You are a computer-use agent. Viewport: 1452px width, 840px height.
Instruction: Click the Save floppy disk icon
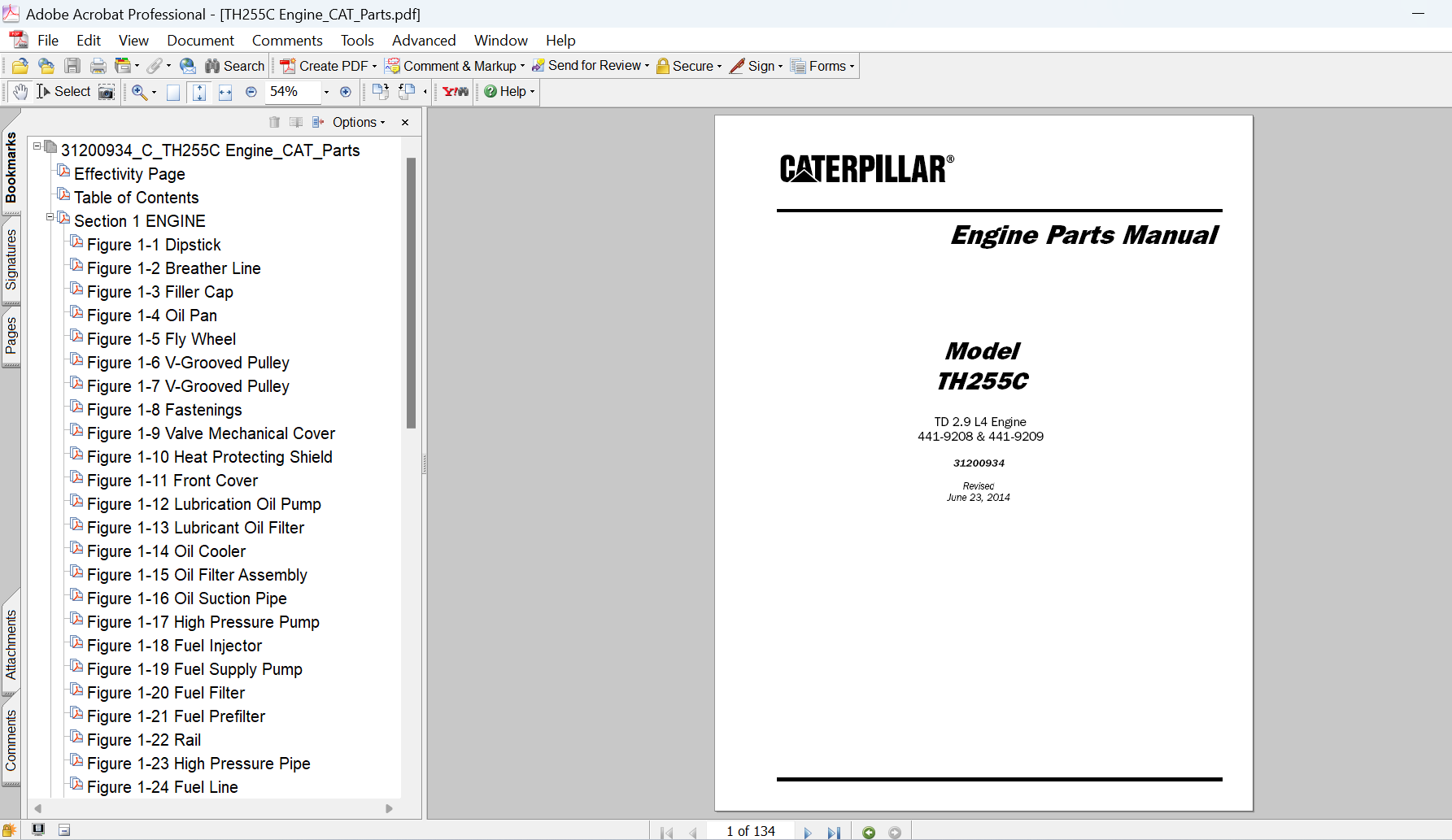[x=72, y=66]
